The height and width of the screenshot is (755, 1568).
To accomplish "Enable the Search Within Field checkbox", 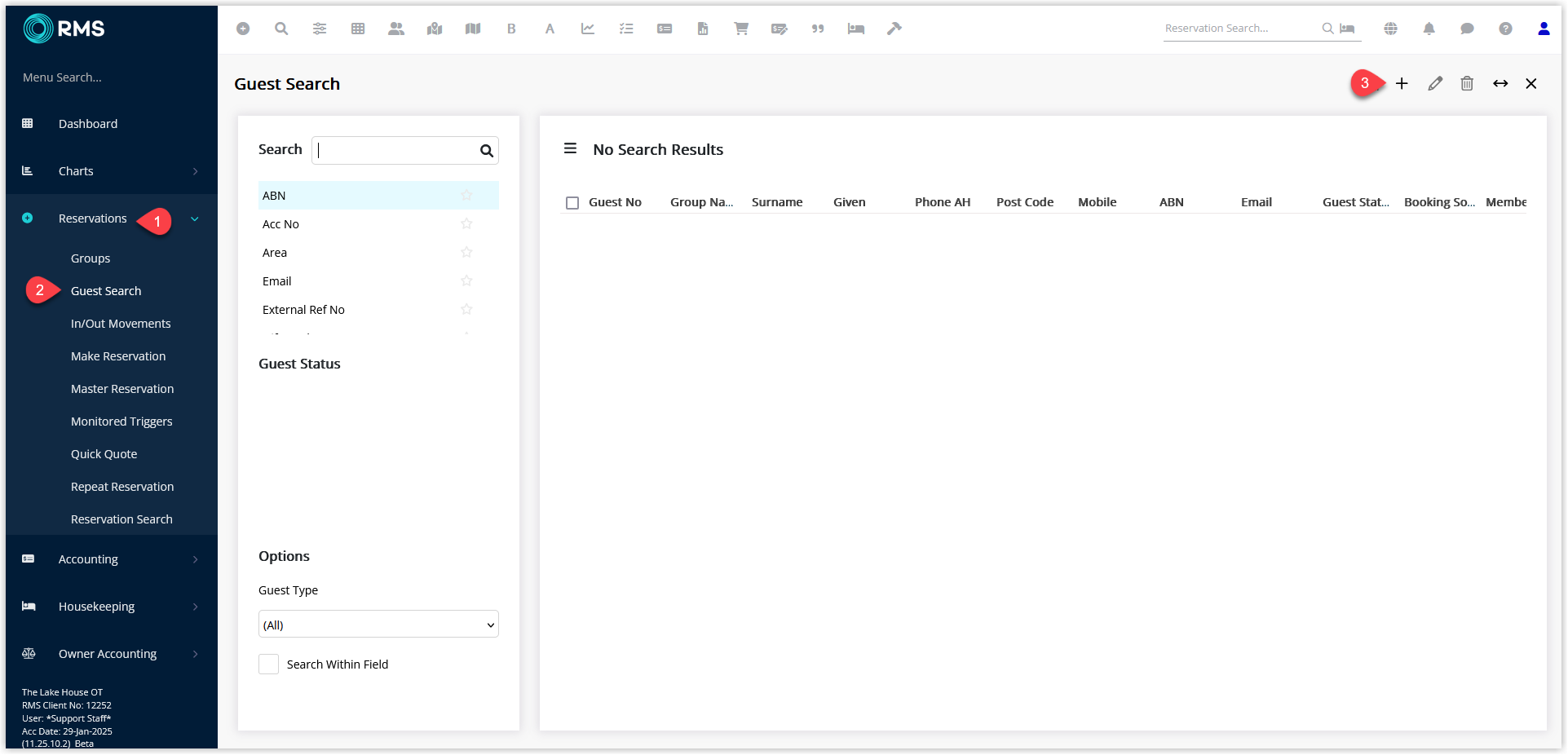I will 268,664.
